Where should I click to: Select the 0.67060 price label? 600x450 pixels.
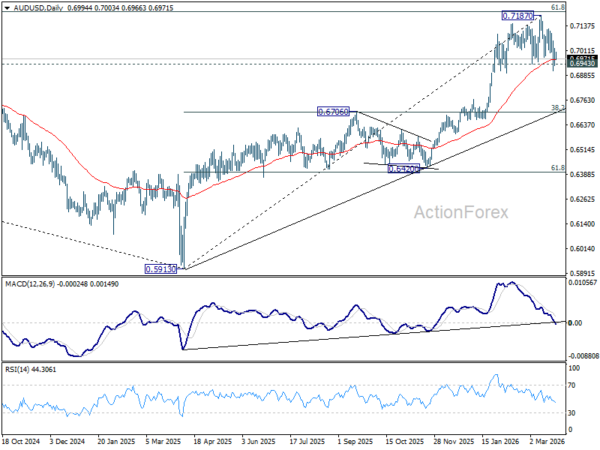click(x=333, y=112)
